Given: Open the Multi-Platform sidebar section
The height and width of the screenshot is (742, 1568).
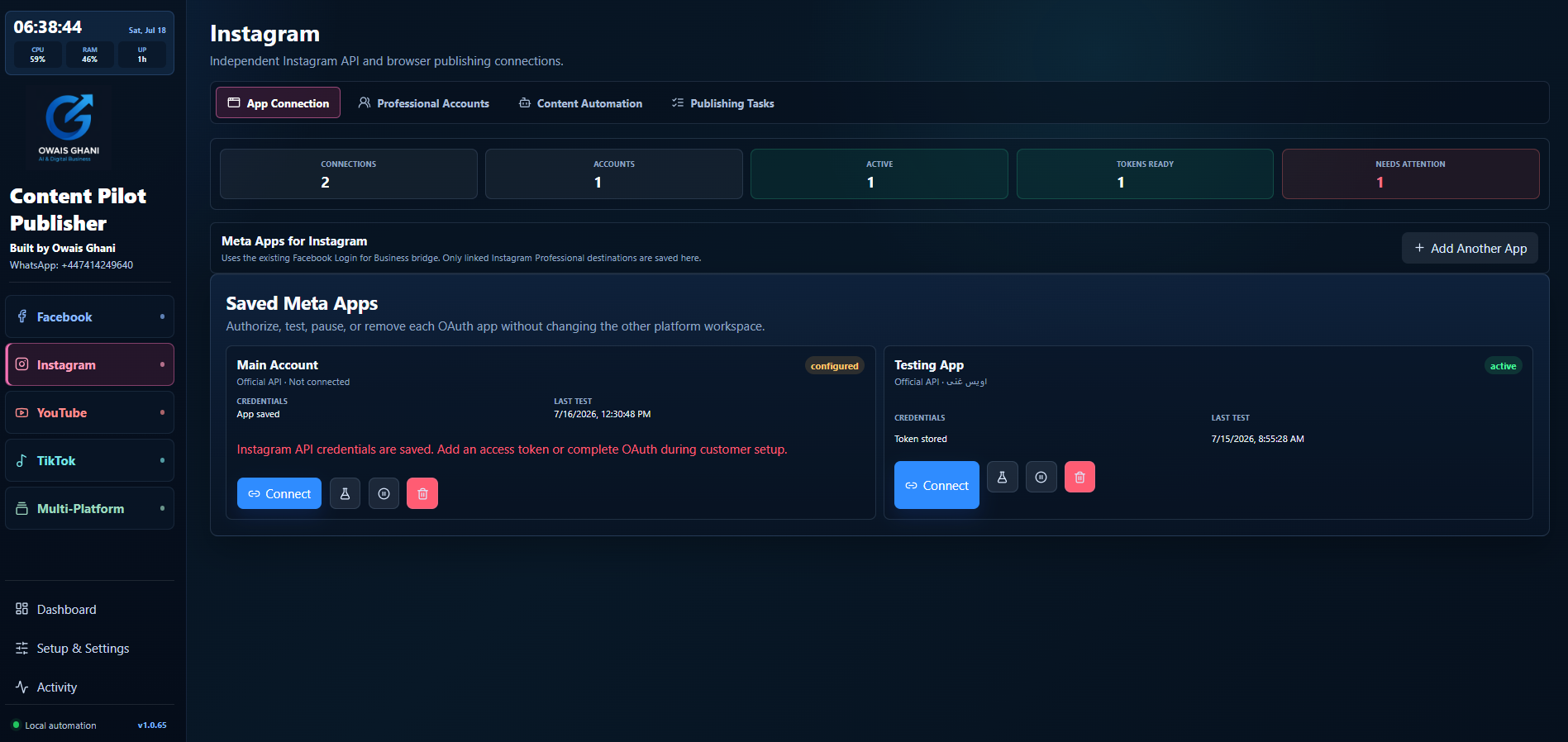Looking at the screenshot, I should point(89,508).
